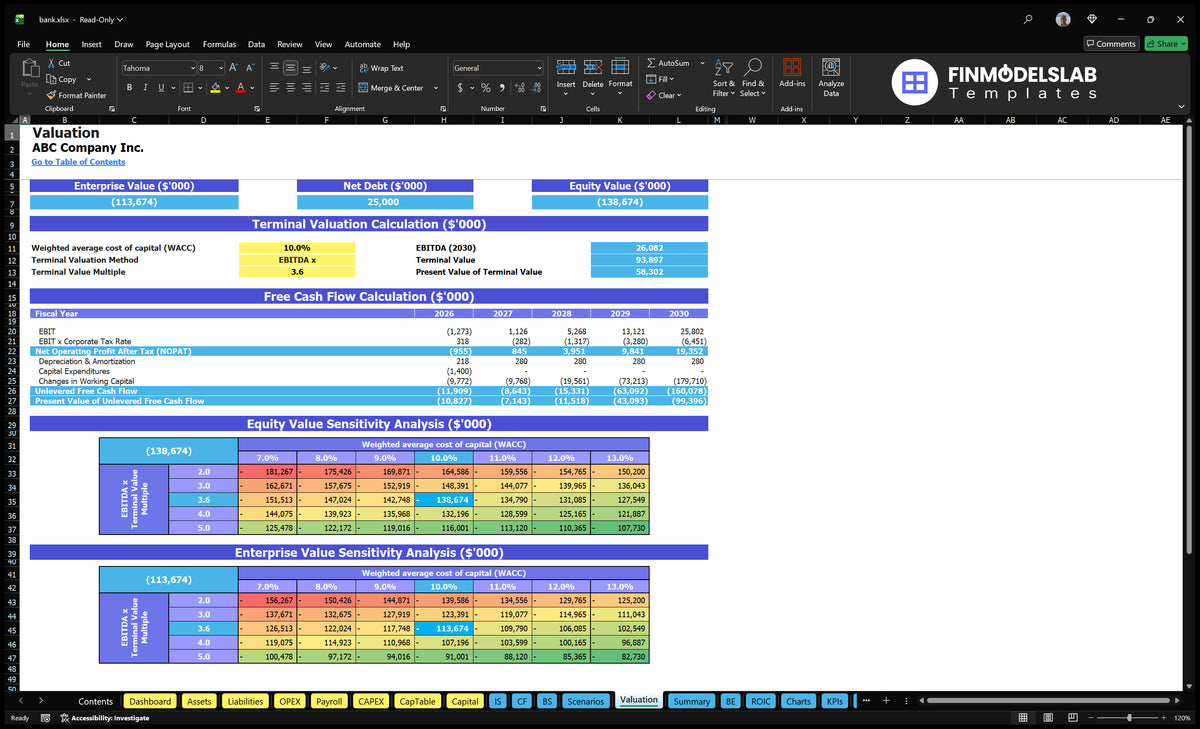
Task: Activate the Format Painter brush
Action: click(51, 95)
